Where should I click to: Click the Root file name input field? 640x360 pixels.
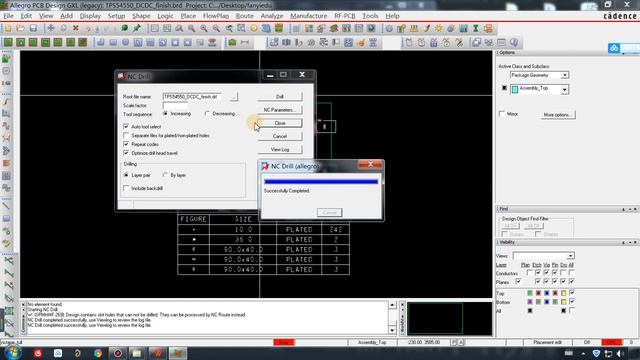point(192,97)
